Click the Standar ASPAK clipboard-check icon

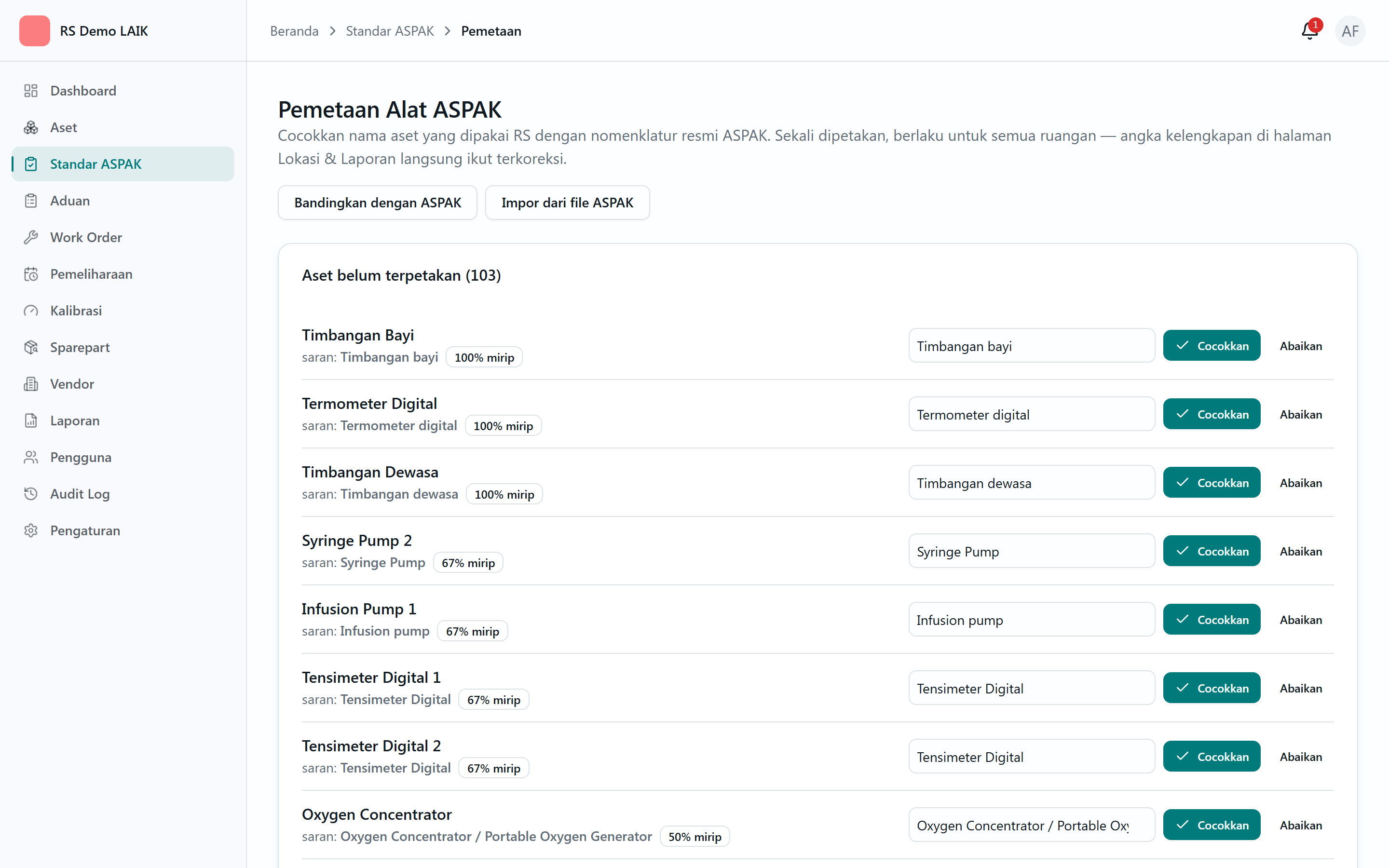tap(31, 164)
